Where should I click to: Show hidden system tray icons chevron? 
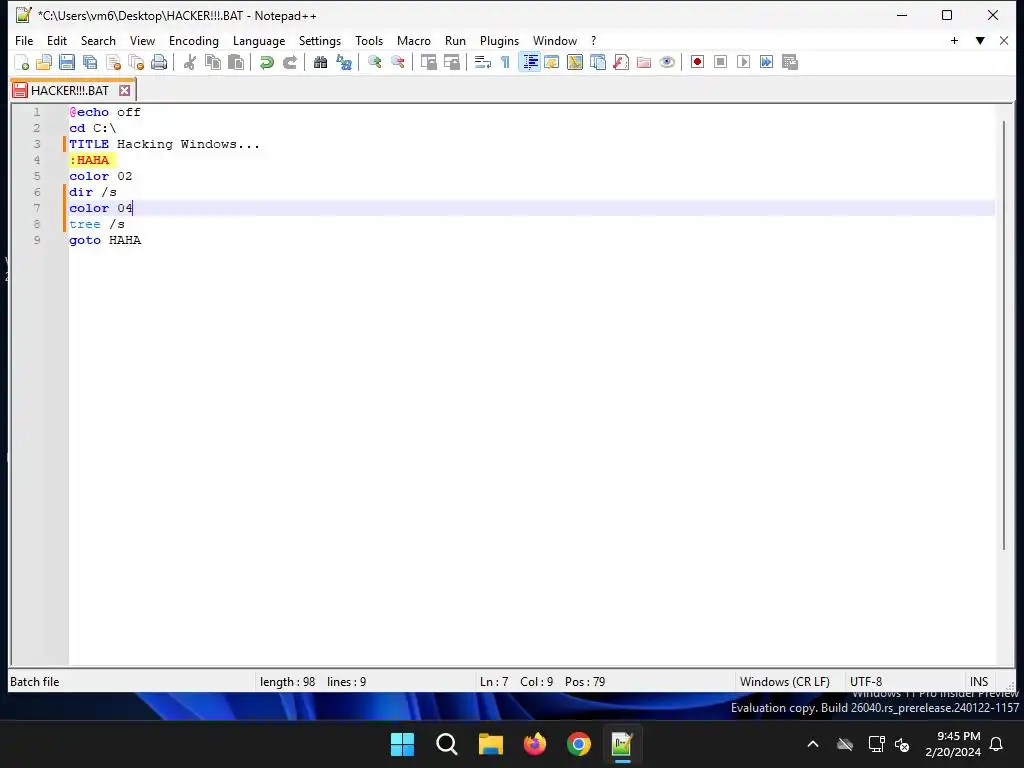813,744
